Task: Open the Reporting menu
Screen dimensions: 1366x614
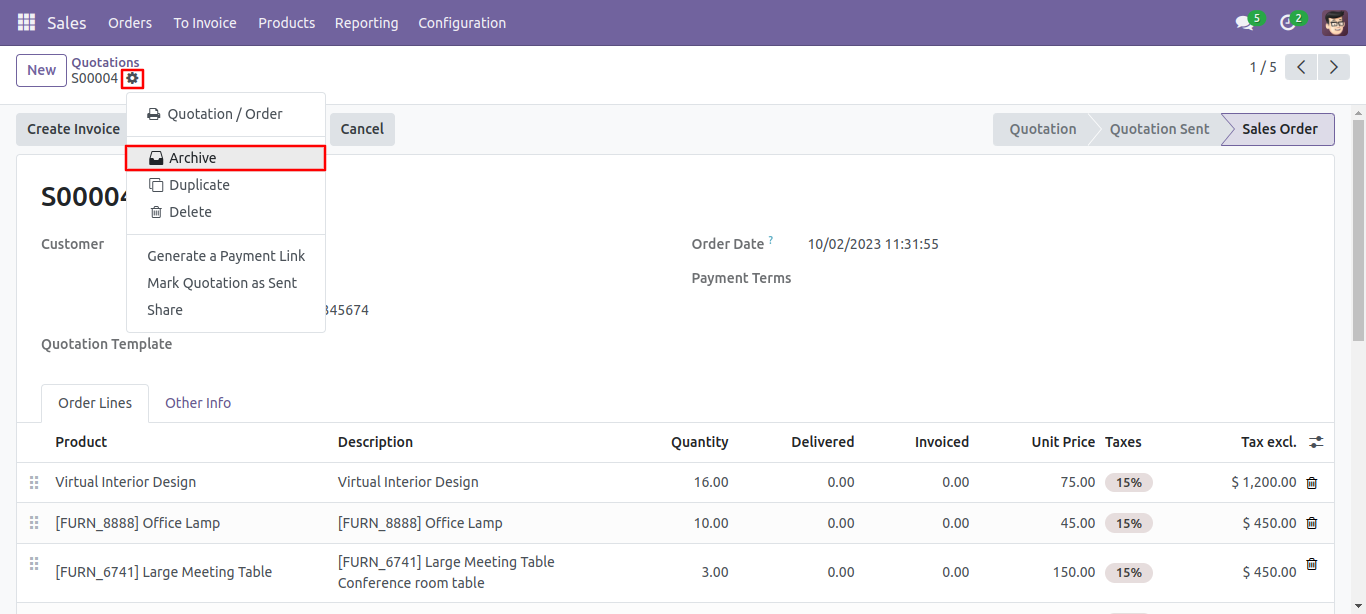Action: coord(367,22)
